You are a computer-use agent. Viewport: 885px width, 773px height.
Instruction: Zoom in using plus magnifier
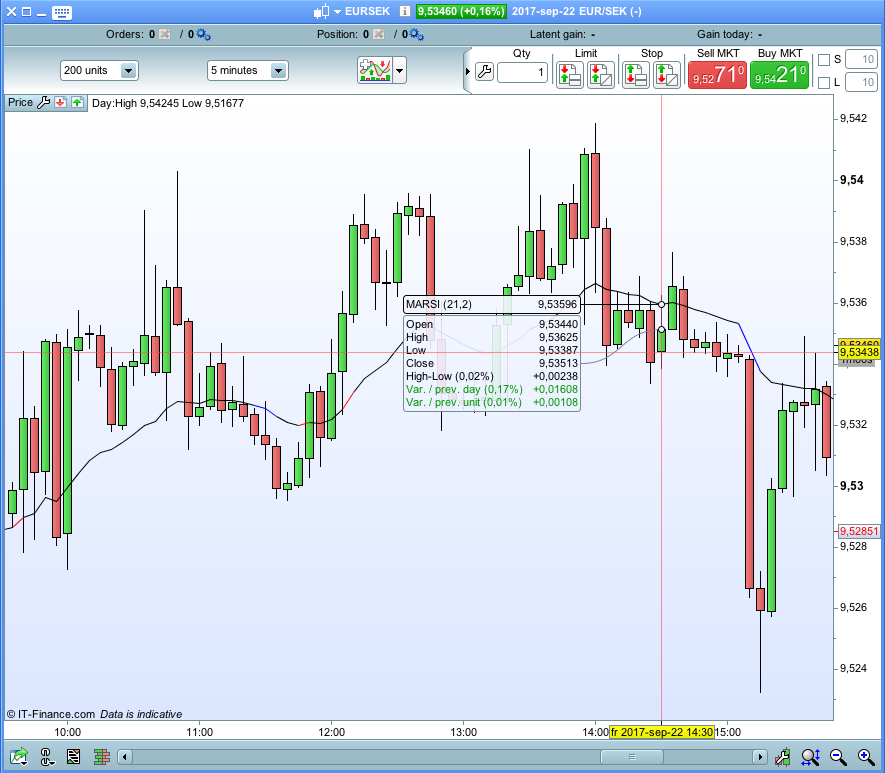pyautogui.click(x=866, y=757)
